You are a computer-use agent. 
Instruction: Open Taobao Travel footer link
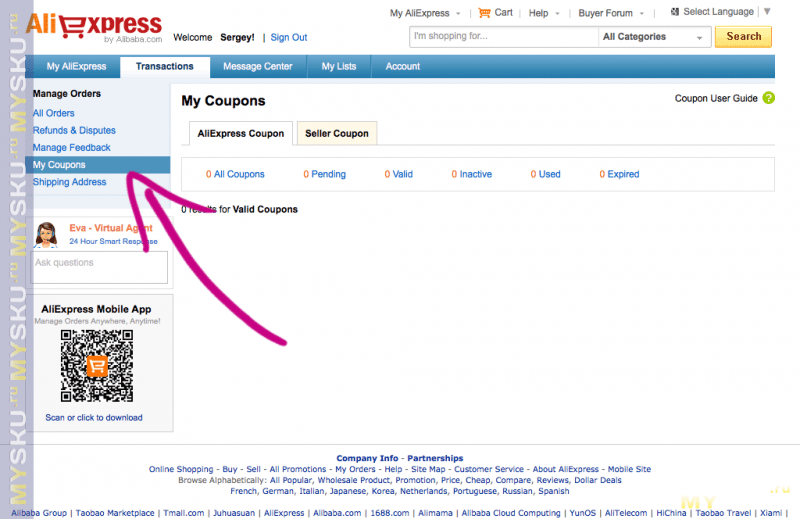pyautogui.click(x=723, y=513)
